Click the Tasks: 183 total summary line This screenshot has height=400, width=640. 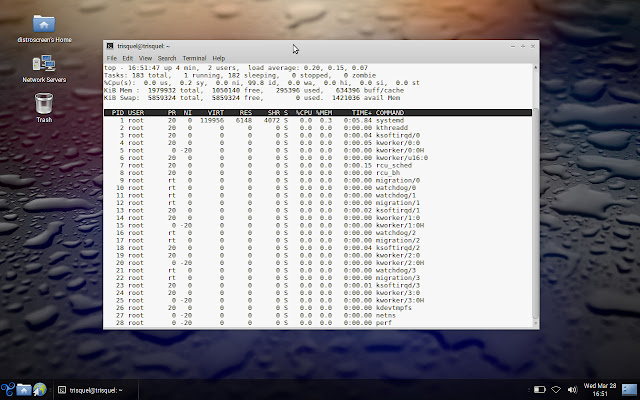(240, 75)
